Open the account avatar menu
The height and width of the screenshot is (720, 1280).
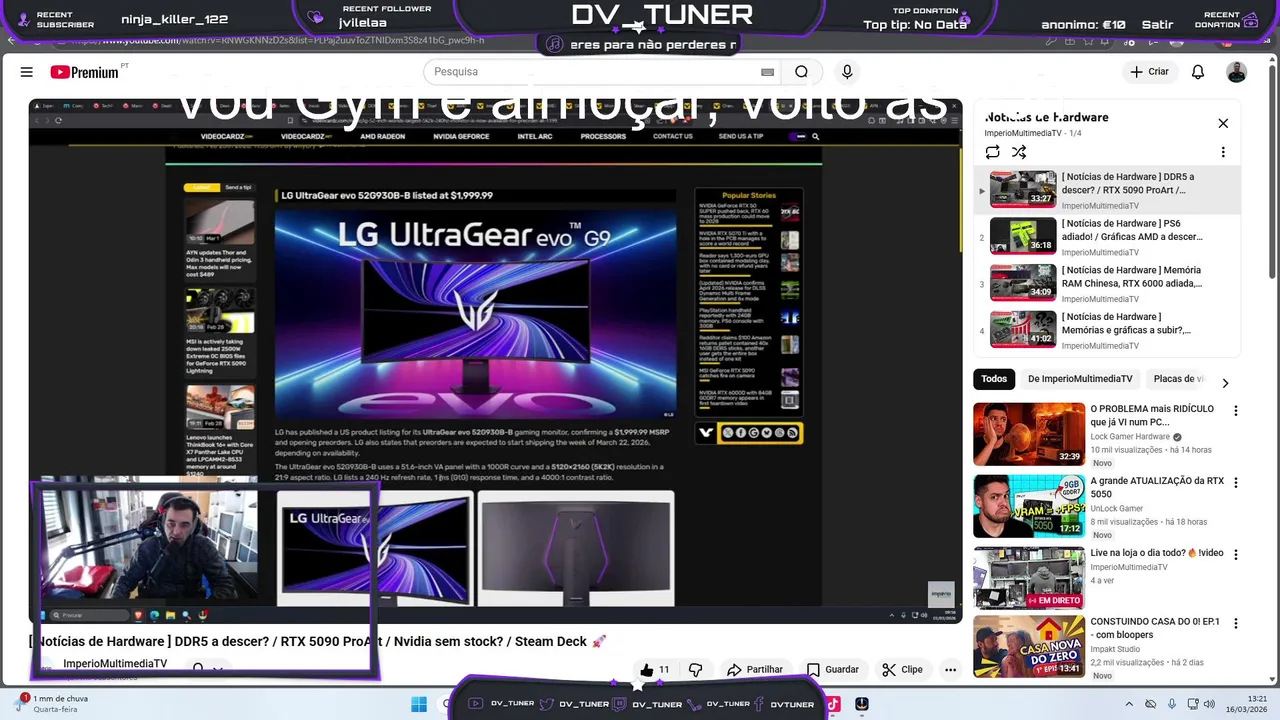1237,72
